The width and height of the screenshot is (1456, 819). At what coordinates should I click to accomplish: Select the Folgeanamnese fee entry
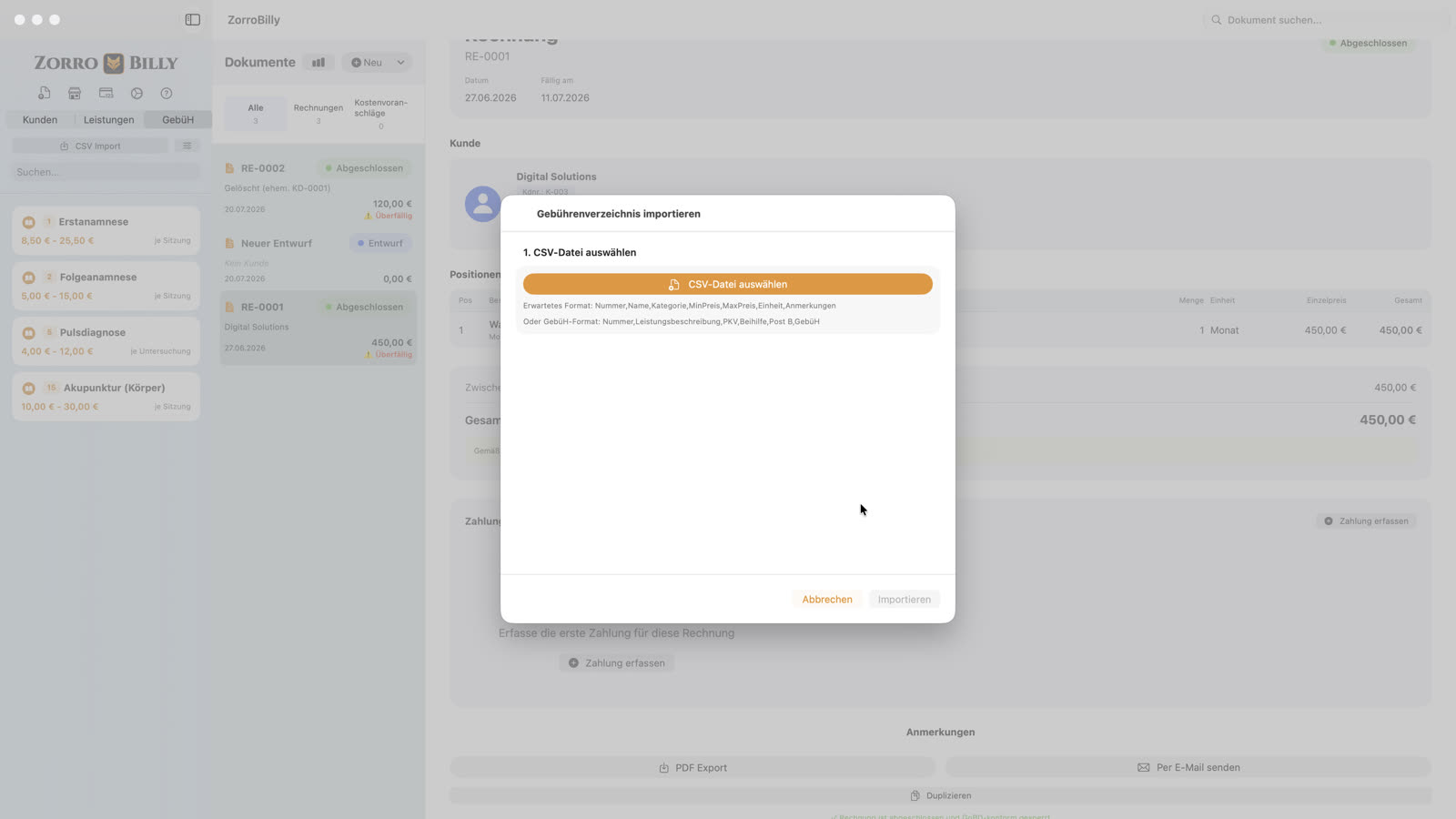[x=106, y=286]
